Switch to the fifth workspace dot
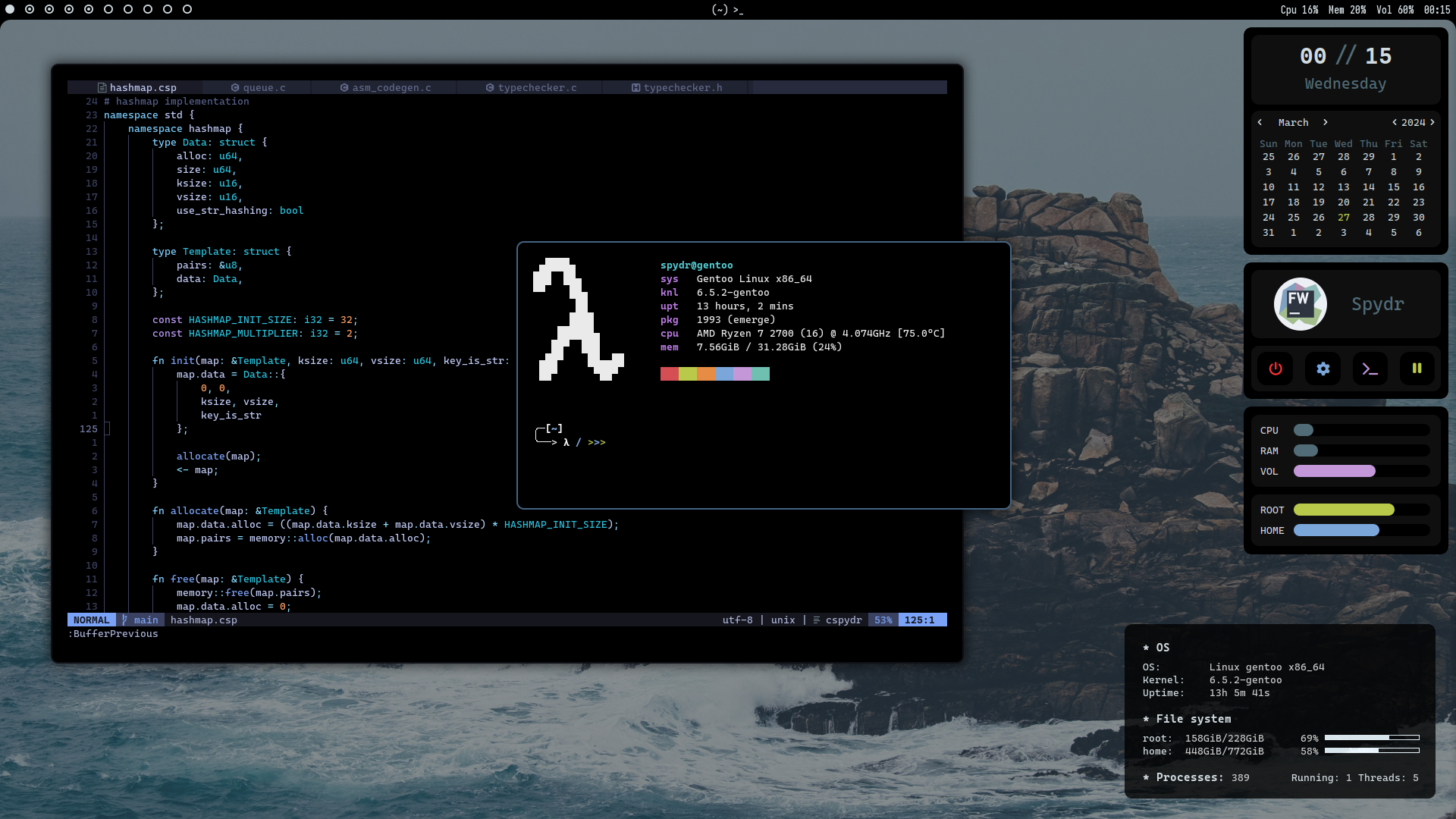Viewport: 1456px width, 819px height. 89,9
